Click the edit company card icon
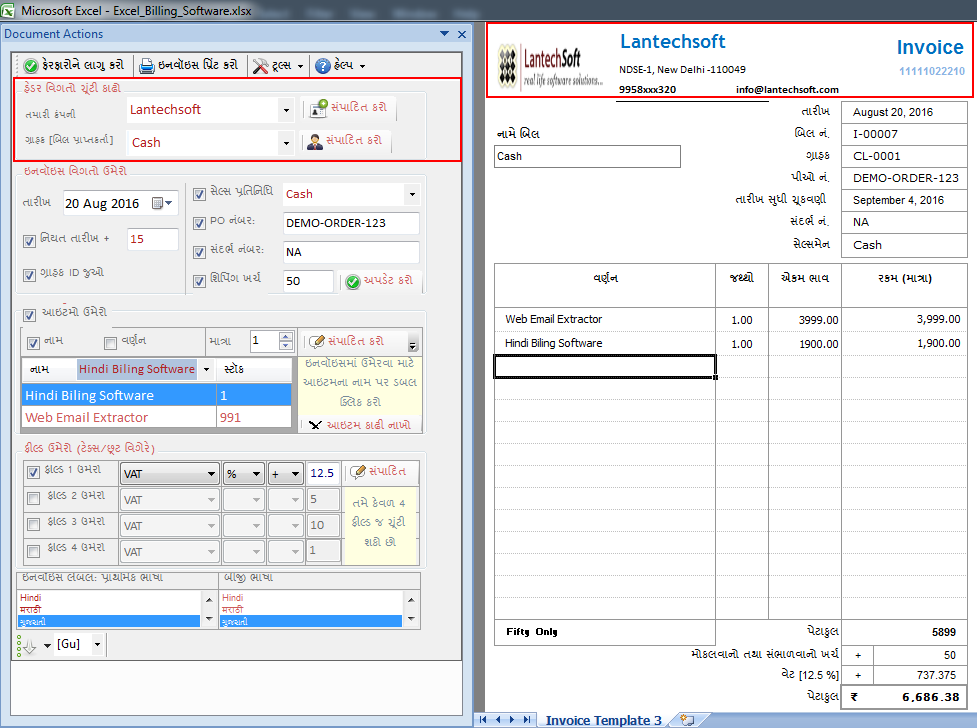This screenshot has height=728, width=977. click(318, 108)
